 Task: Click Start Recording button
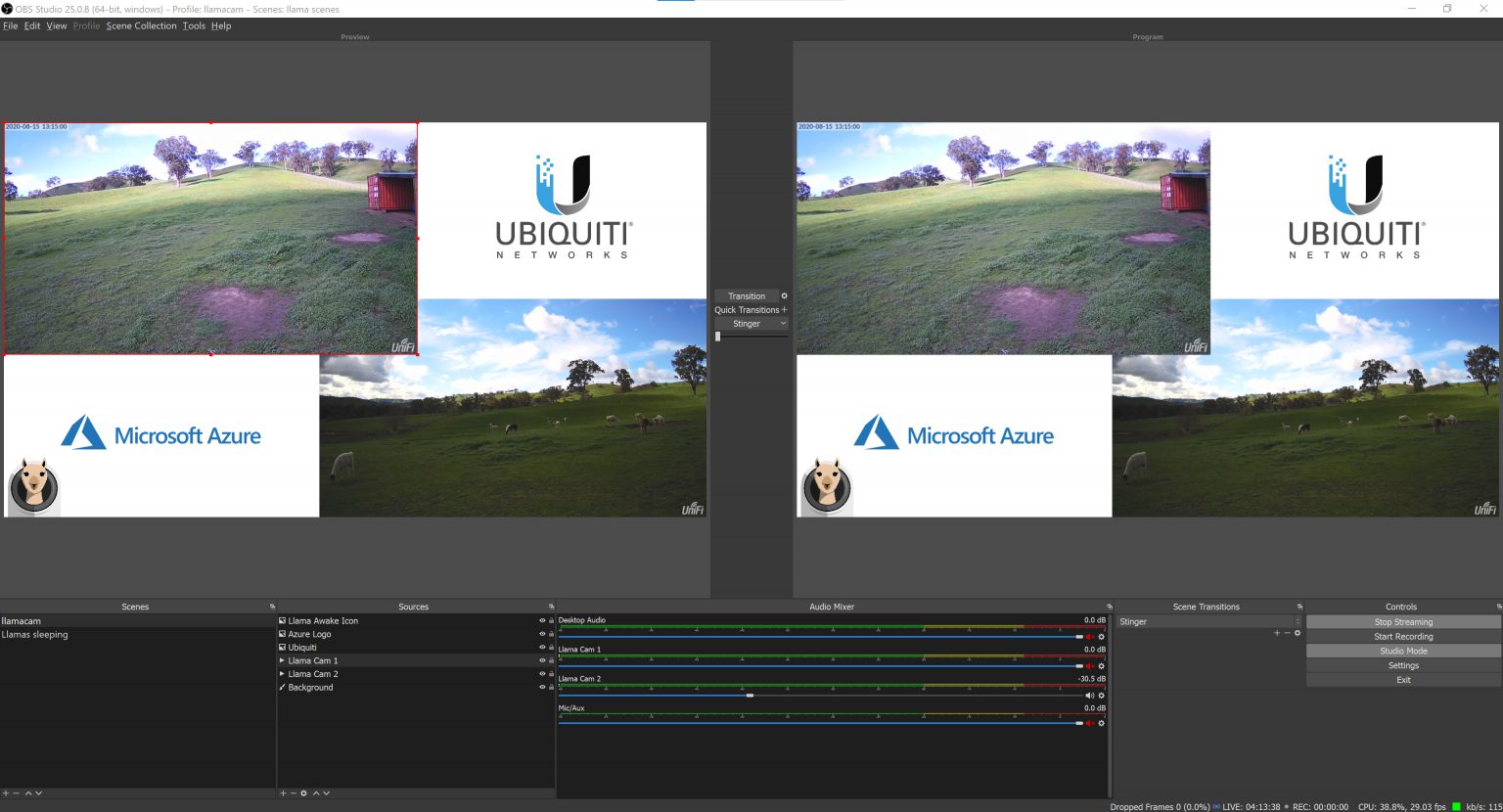pos(1403,637)
